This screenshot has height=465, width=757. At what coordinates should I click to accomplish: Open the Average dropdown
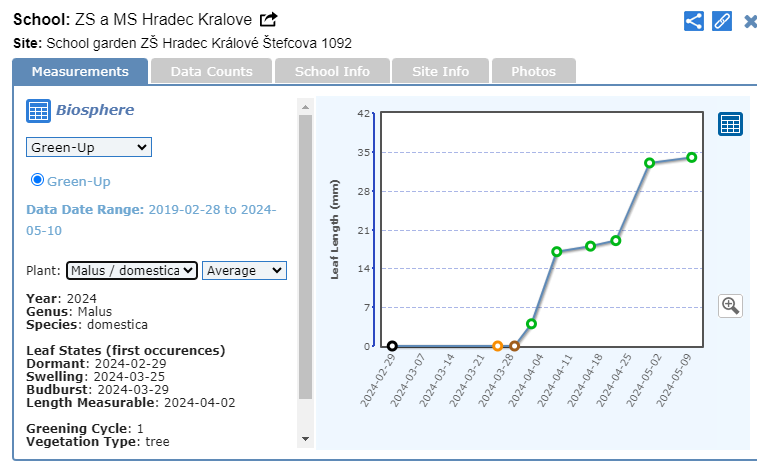coord(244,270)
